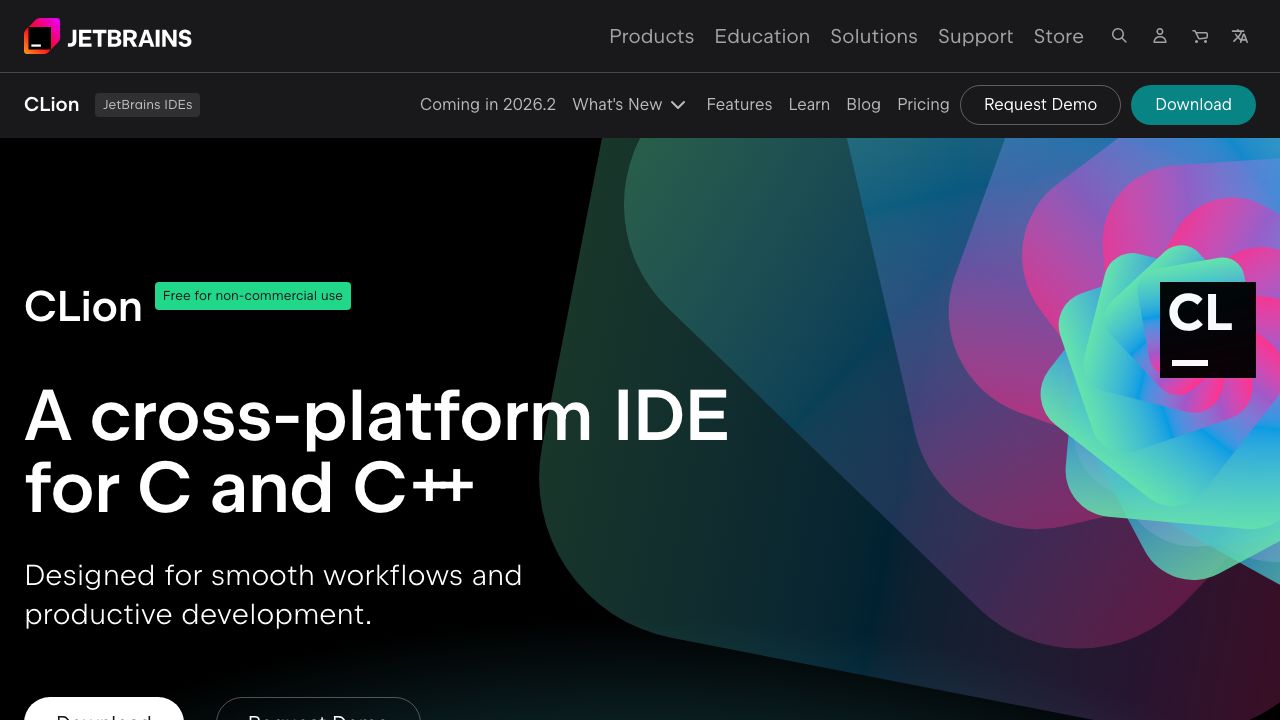Screen dimensions: 1280x720
Task: Open the Education menu
Action: (x=762, y=36)
